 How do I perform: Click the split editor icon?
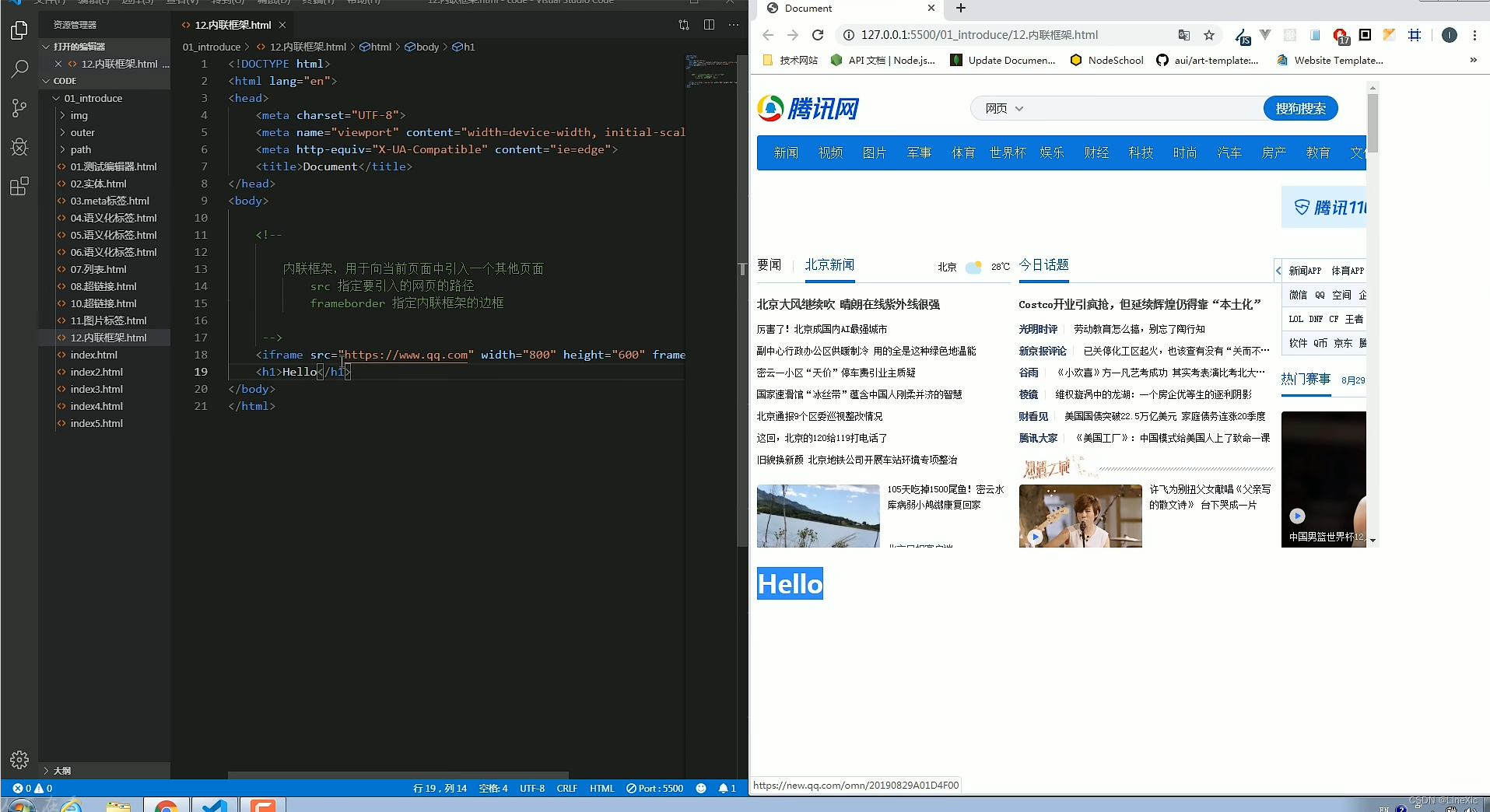[709, 25]
